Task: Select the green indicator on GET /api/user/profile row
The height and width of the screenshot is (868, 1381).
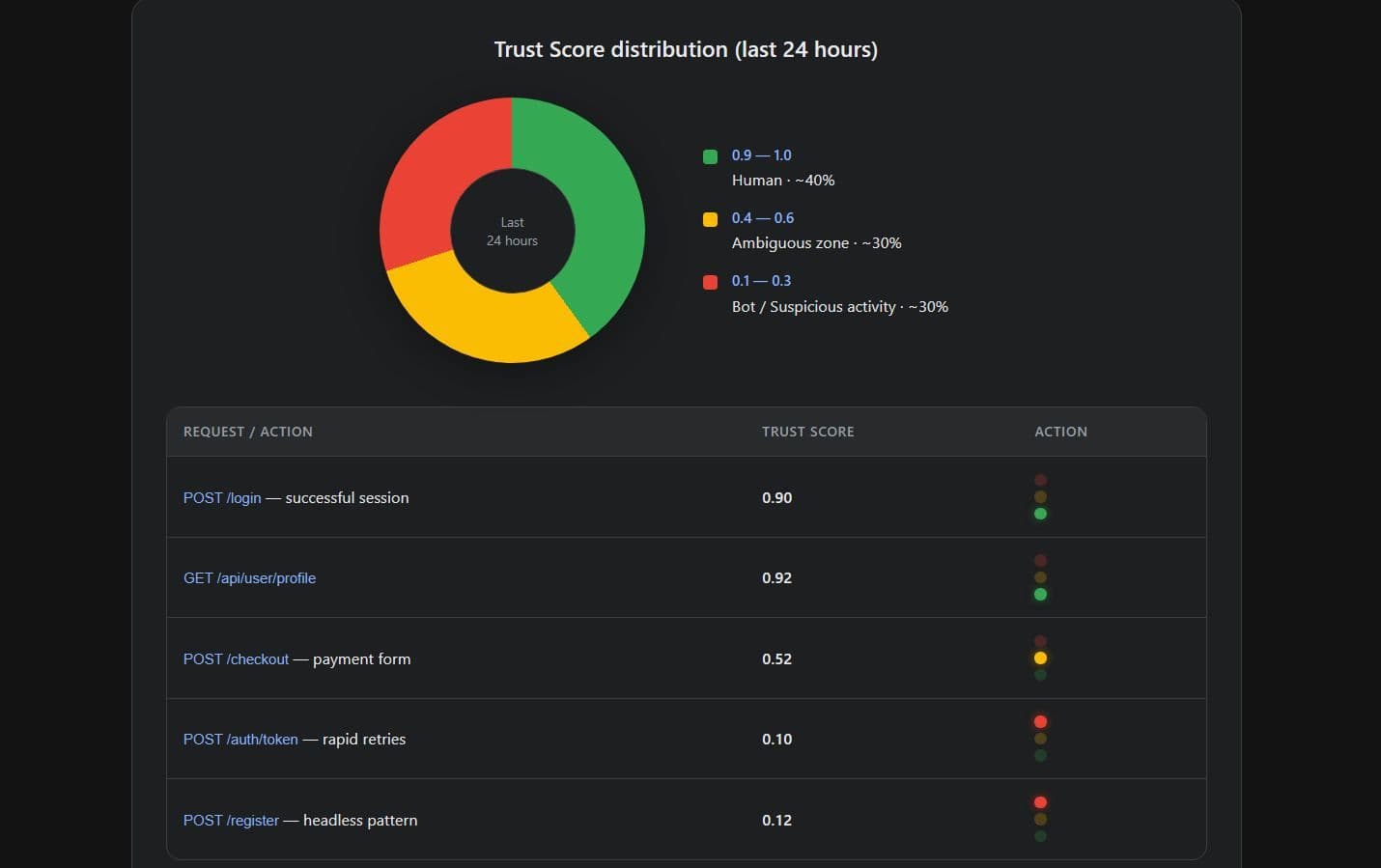Action: [1040, 595]
